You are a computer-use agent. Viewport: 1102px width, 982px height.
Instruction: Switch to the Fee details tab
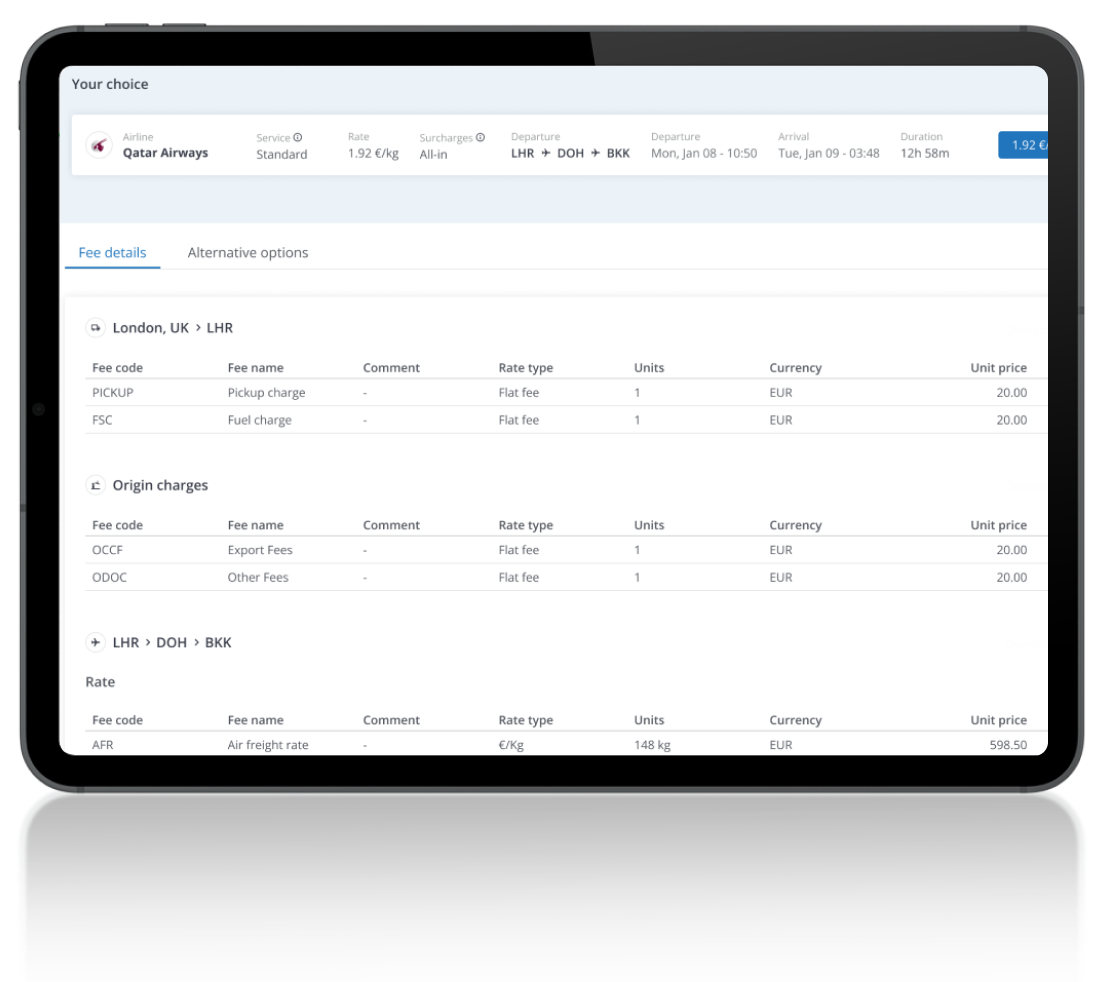(x=112, y=252)
